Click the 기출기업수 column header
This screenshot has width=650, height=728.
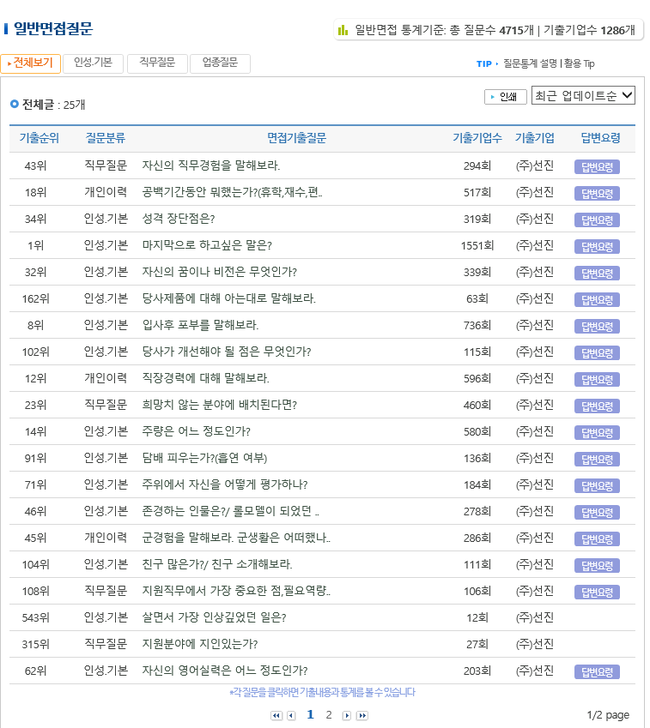pos(477,138)
